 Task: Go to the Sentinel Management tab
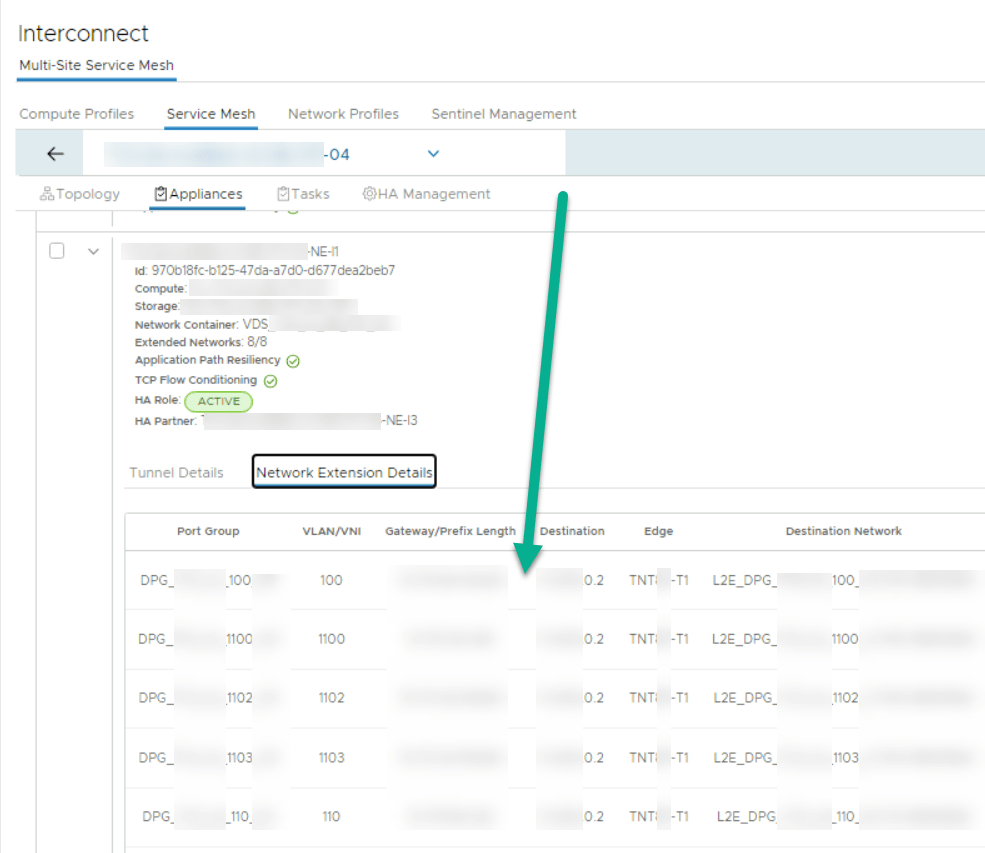[x=504, y=114]
